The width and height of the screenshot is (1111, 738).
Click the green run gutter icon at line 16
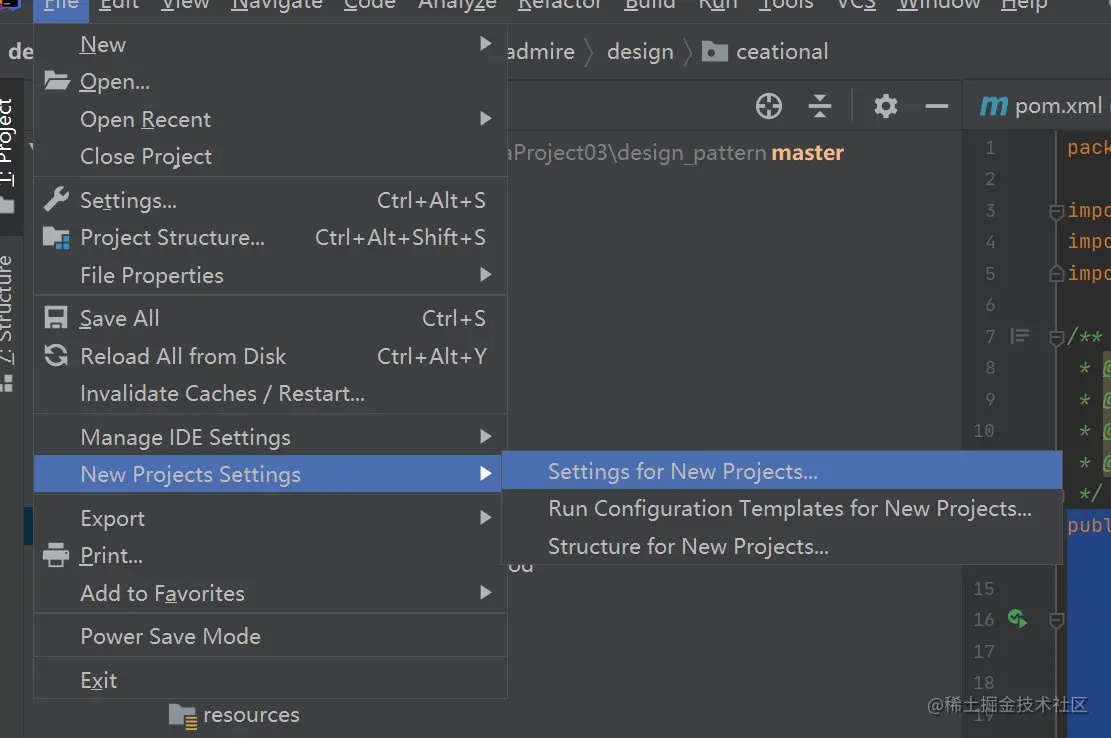[x=1017, y=619]
